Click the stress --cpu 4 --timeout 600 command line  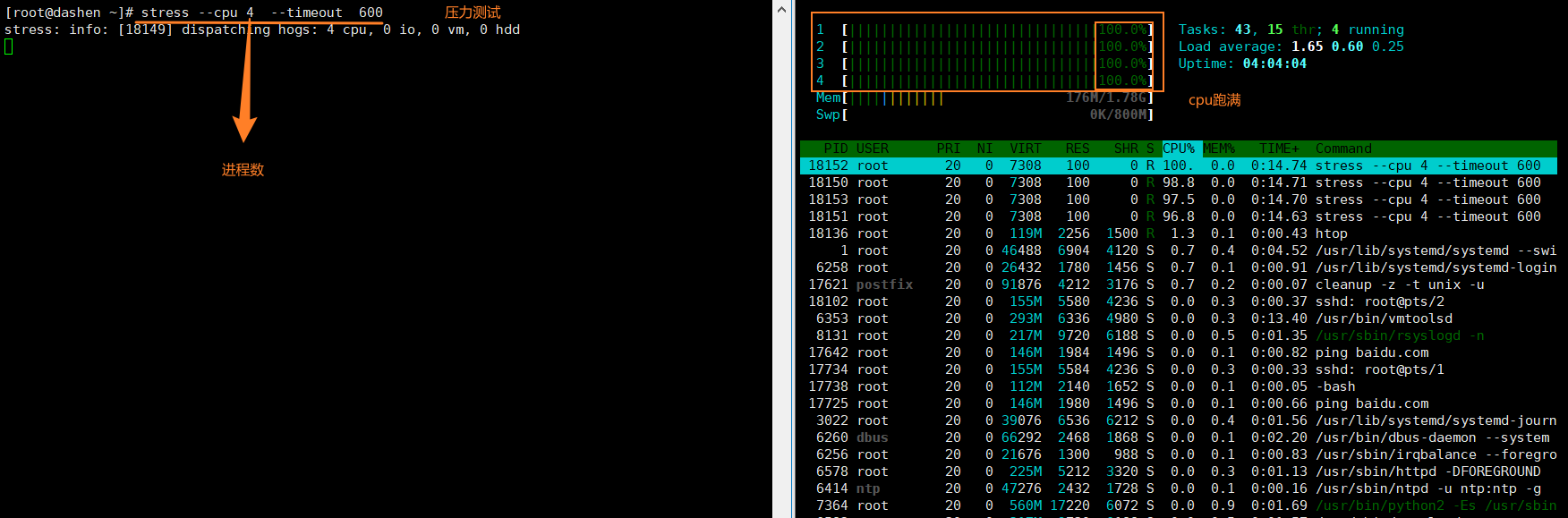[262, 13]
